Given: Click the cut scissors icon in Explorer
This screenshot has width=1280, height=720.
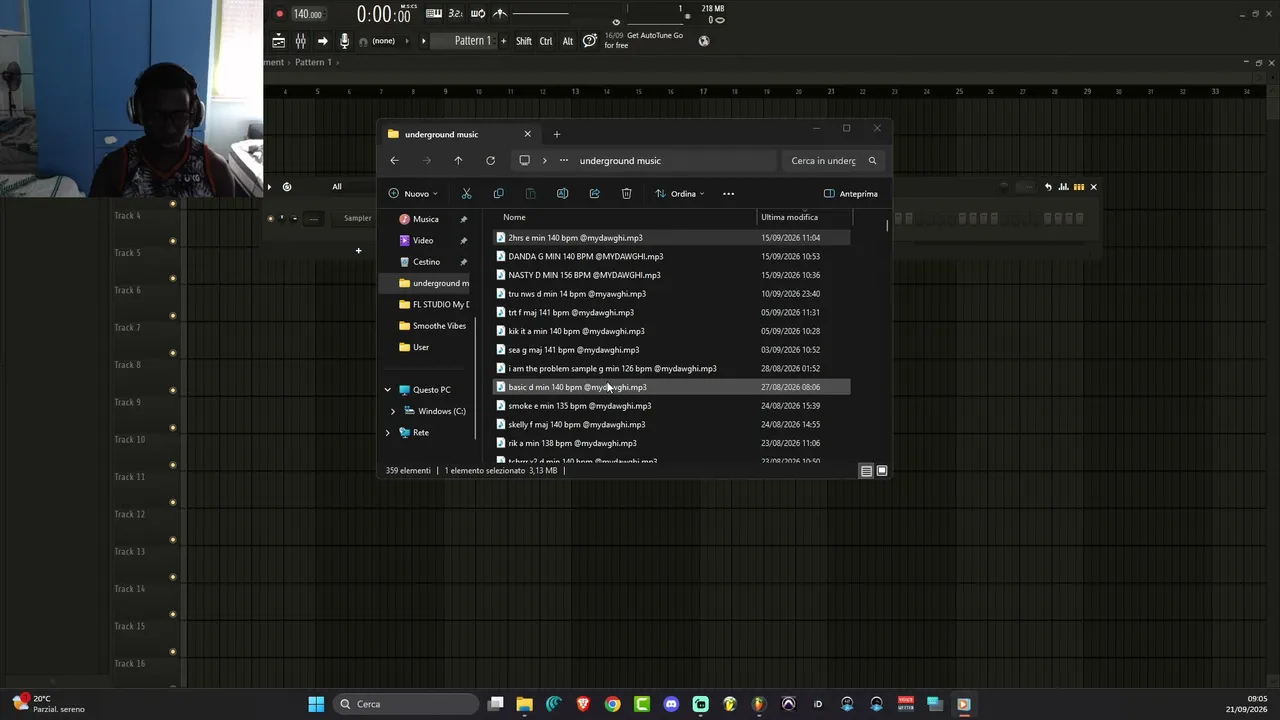Looking at the screenshot, I should coord(466,194).
